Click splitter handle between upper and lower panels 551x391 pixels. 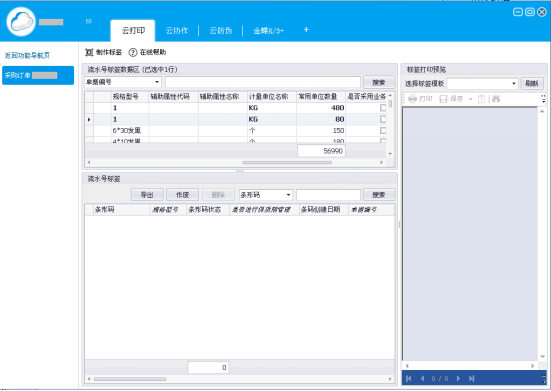[240, 171]
